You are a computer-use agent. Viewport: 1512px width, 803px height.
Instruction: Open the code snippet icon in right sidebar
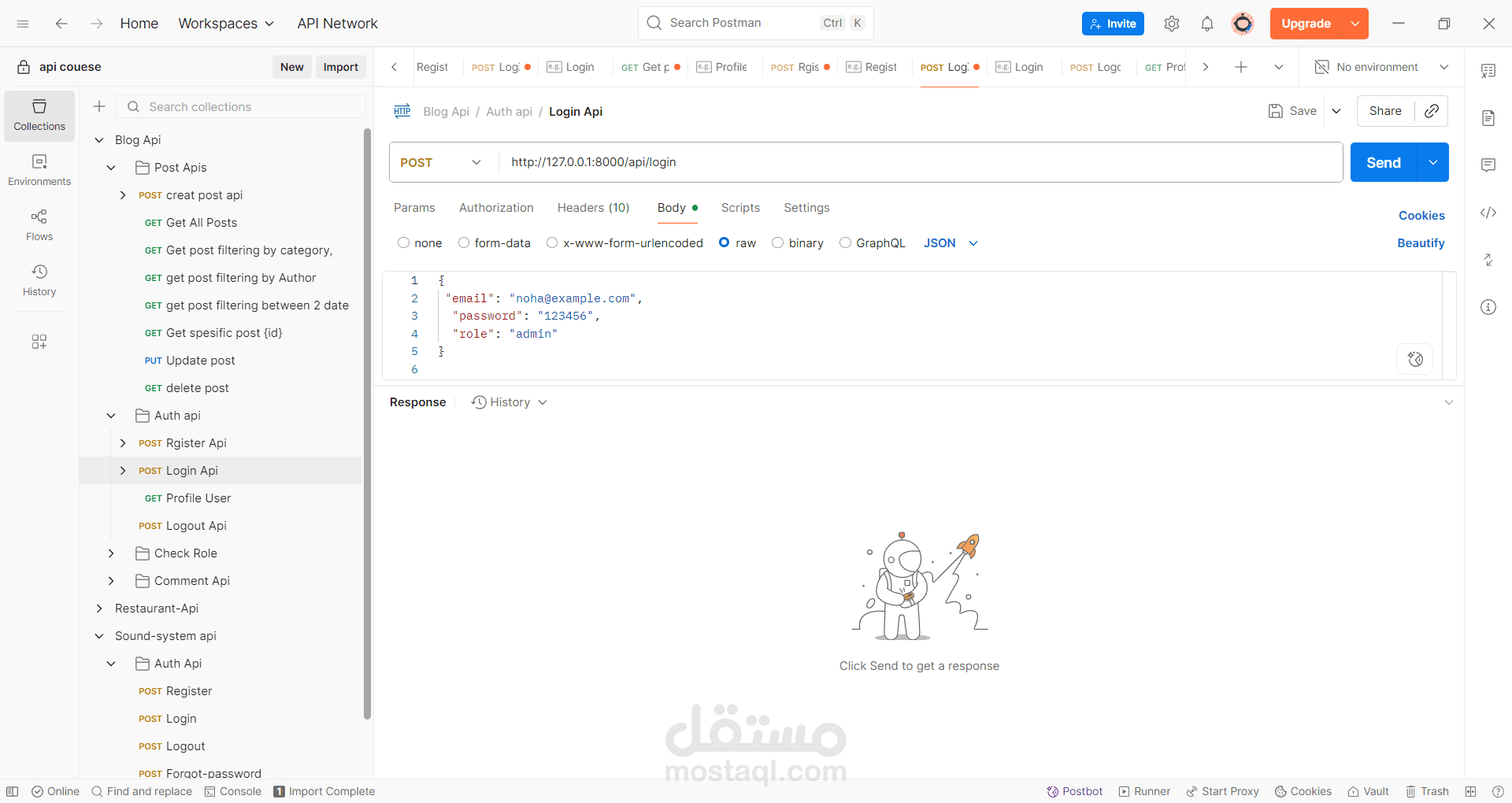pyautogui.click(x=1488, y=213)
